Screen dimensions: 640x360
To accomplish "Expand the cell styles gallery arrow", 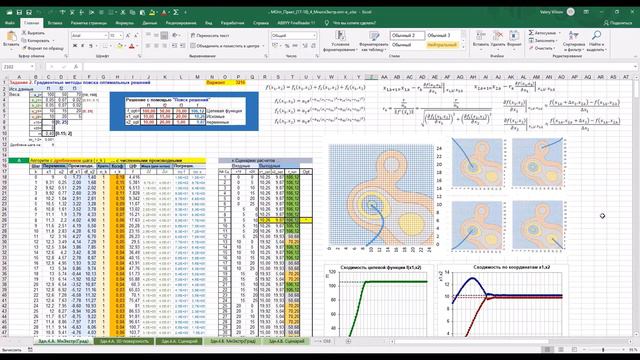I will point(463,48).
